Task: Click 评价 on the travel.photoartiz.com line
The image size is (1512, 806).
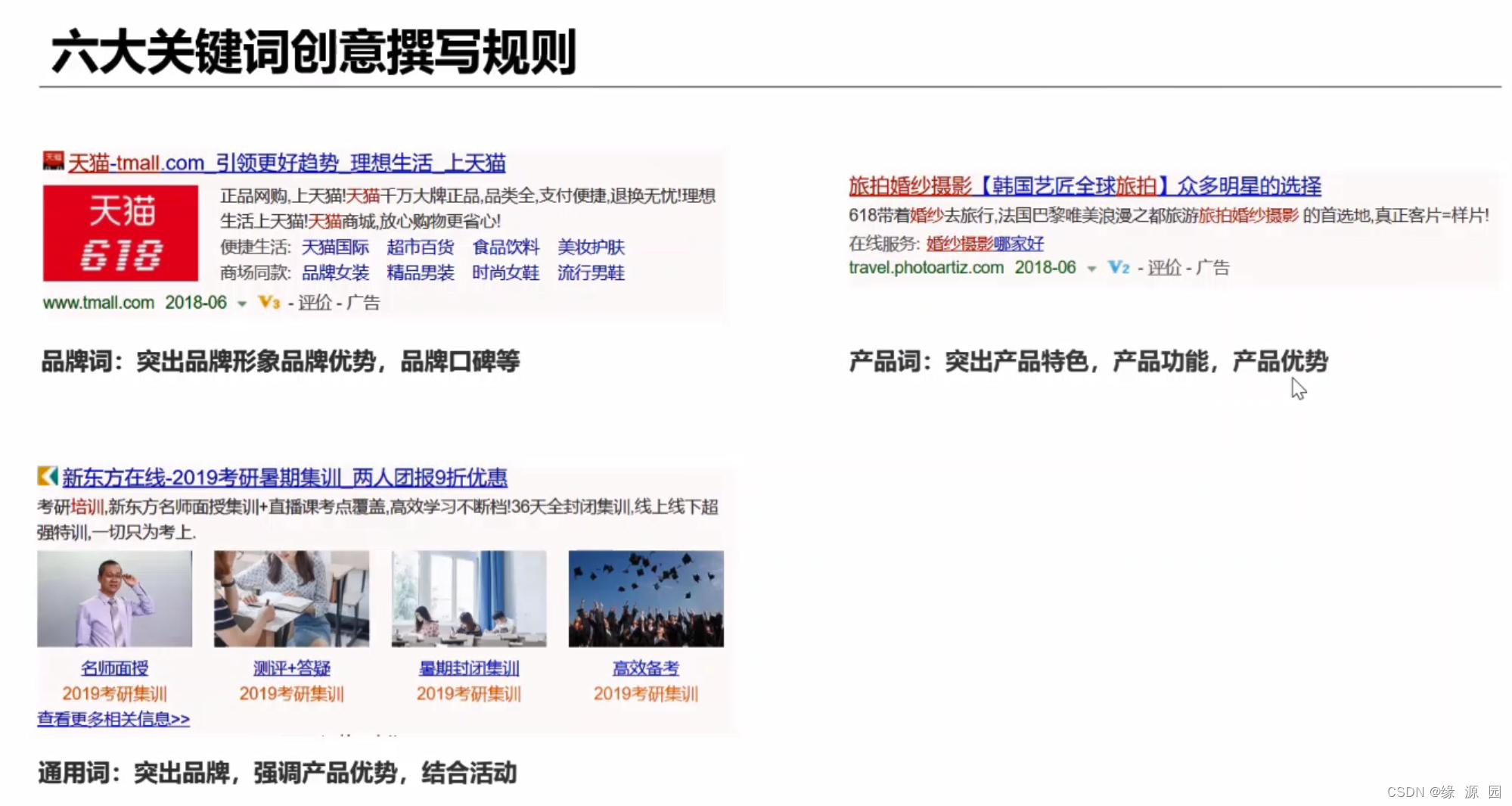Action: pos(1165,267)
